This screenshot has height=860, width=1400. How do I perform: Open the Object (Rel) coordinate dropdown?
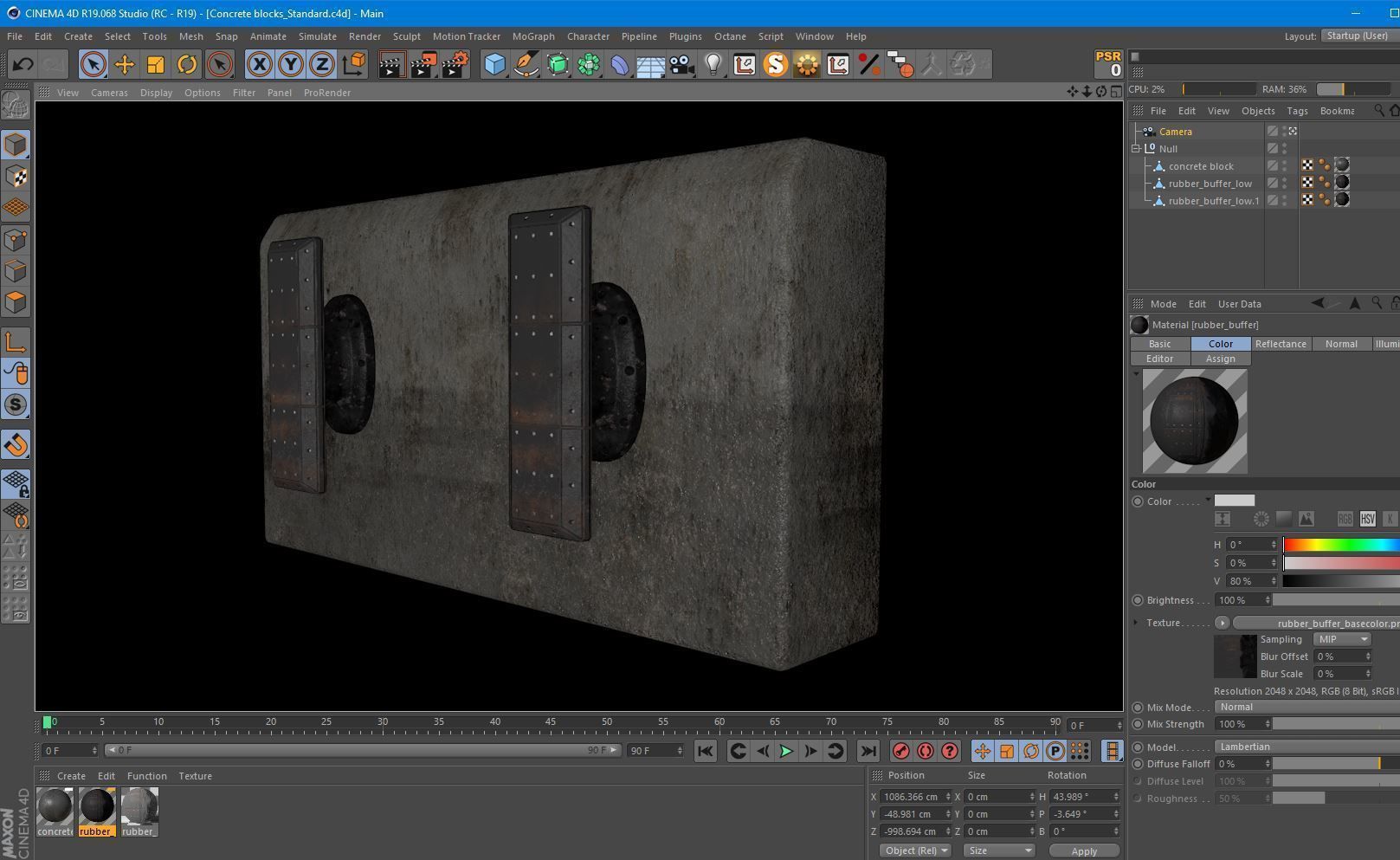915,850
